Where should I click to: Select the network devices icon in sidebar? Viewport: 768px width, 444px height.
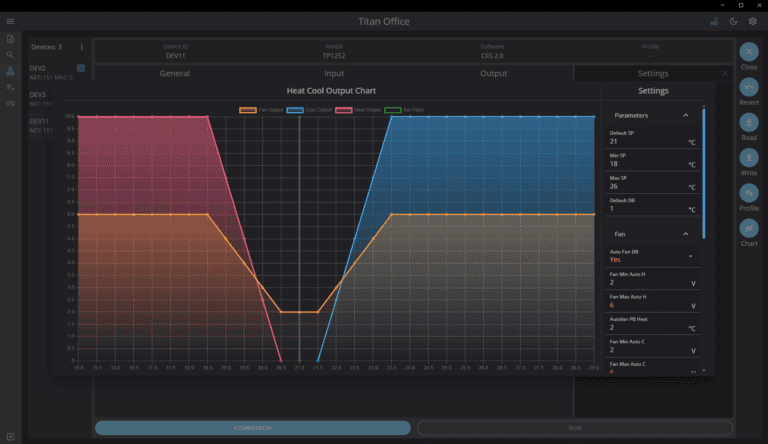(x=10, y=71)
